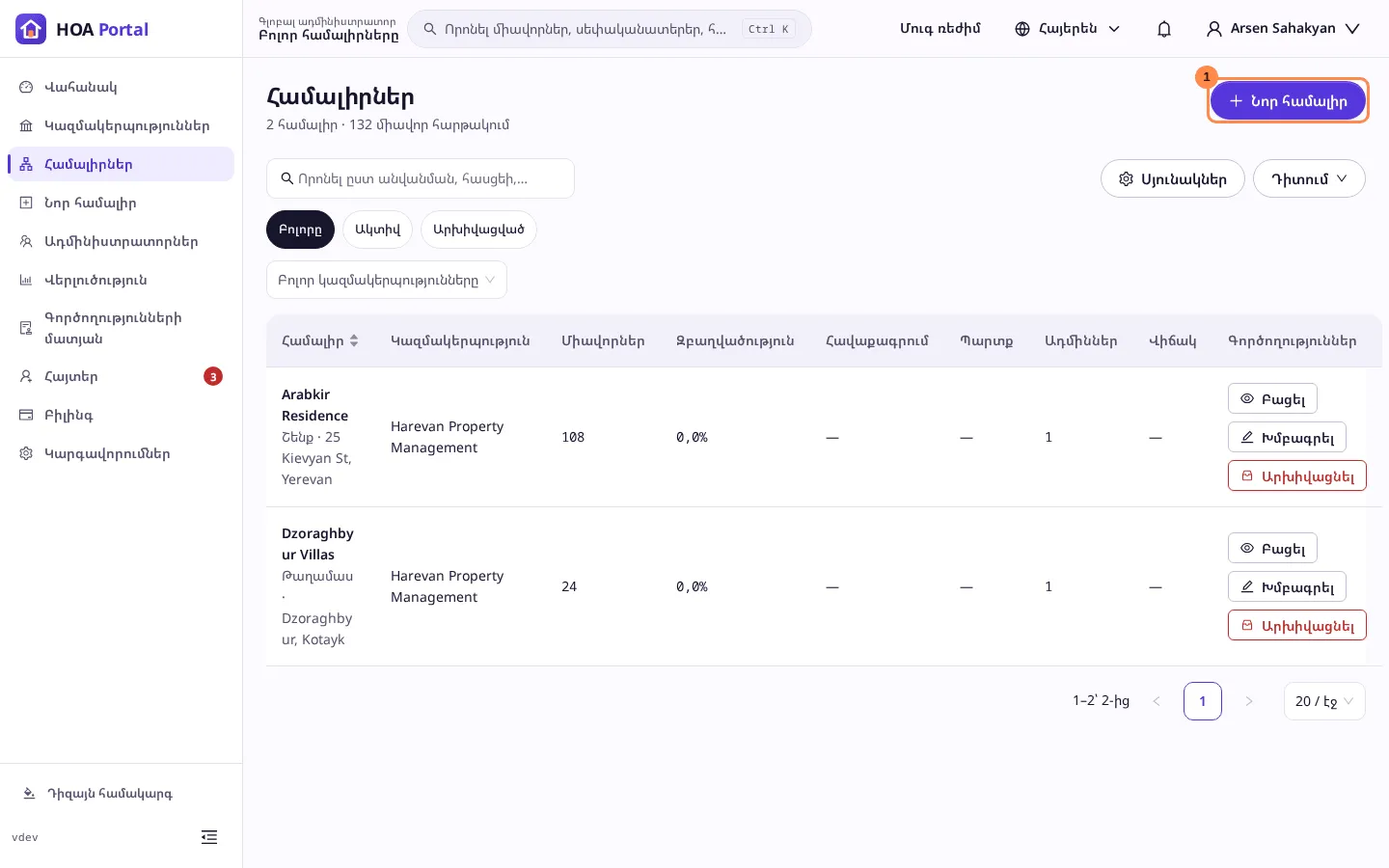Open Վահանակ dashboard in sidebar
The image size is (1389, 868).
pos(121,87)
